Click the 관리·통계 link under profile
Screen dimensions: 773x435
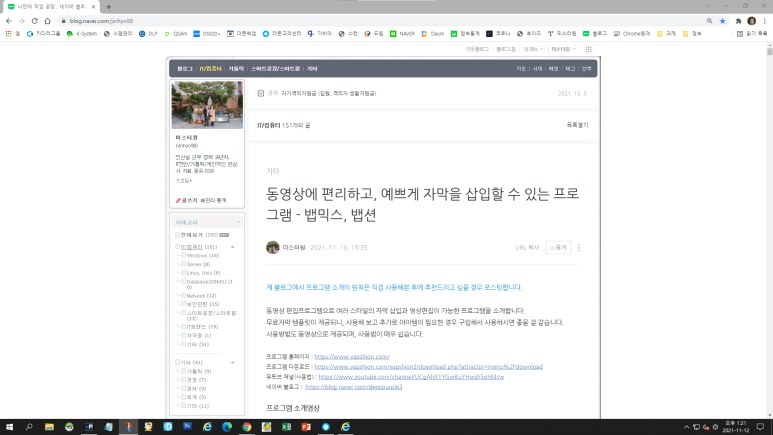[x=213, y=200]
